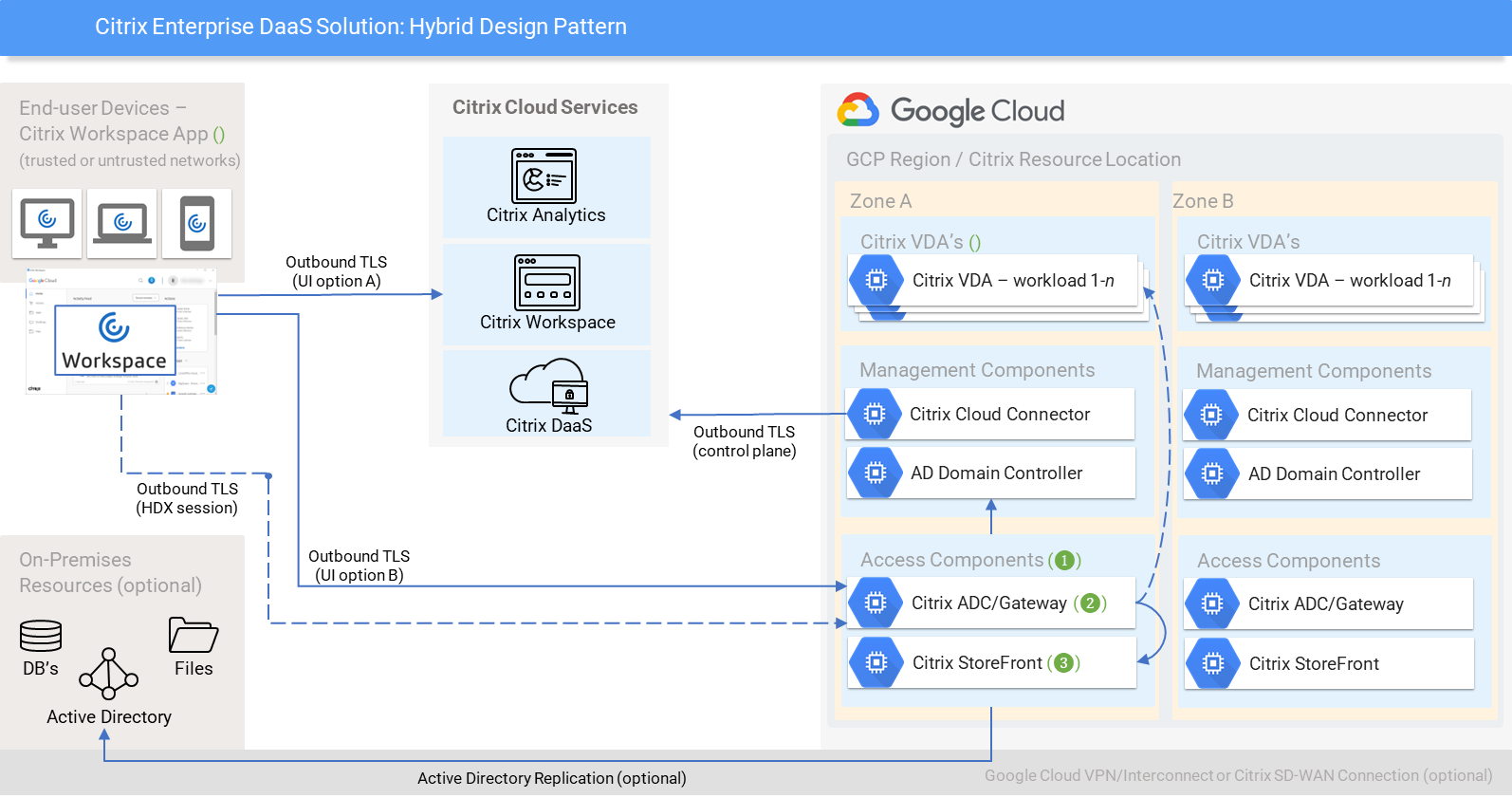Click the "Zone A" label
Viewport: 1512px width, 798px height.
(x=880, y=201)
